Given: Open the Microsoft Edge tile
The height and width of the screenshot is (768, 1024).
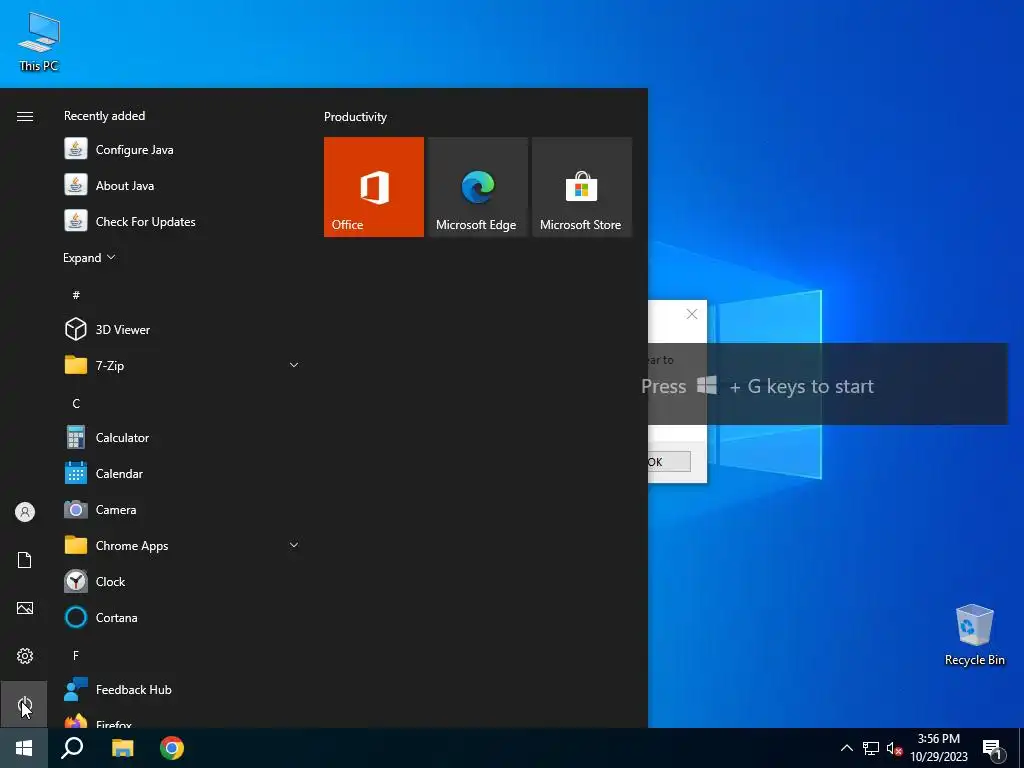Looking at the screenshot, I should point(477,187).
